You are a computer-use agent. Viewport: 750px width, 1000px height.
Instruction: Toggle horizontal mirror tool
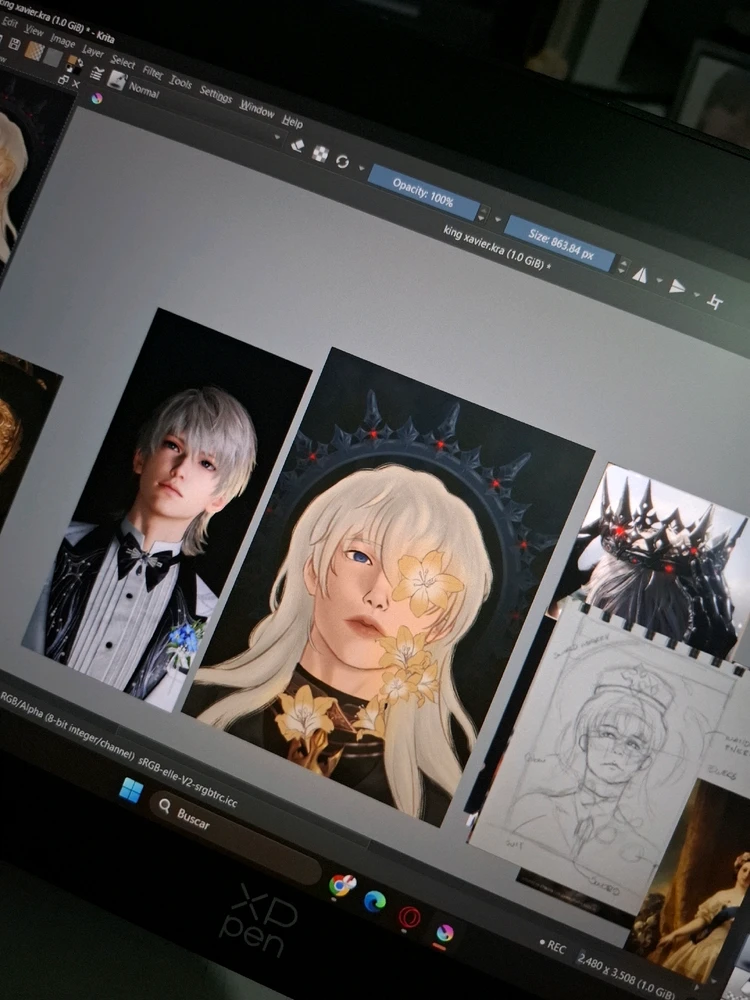point(640,275)
